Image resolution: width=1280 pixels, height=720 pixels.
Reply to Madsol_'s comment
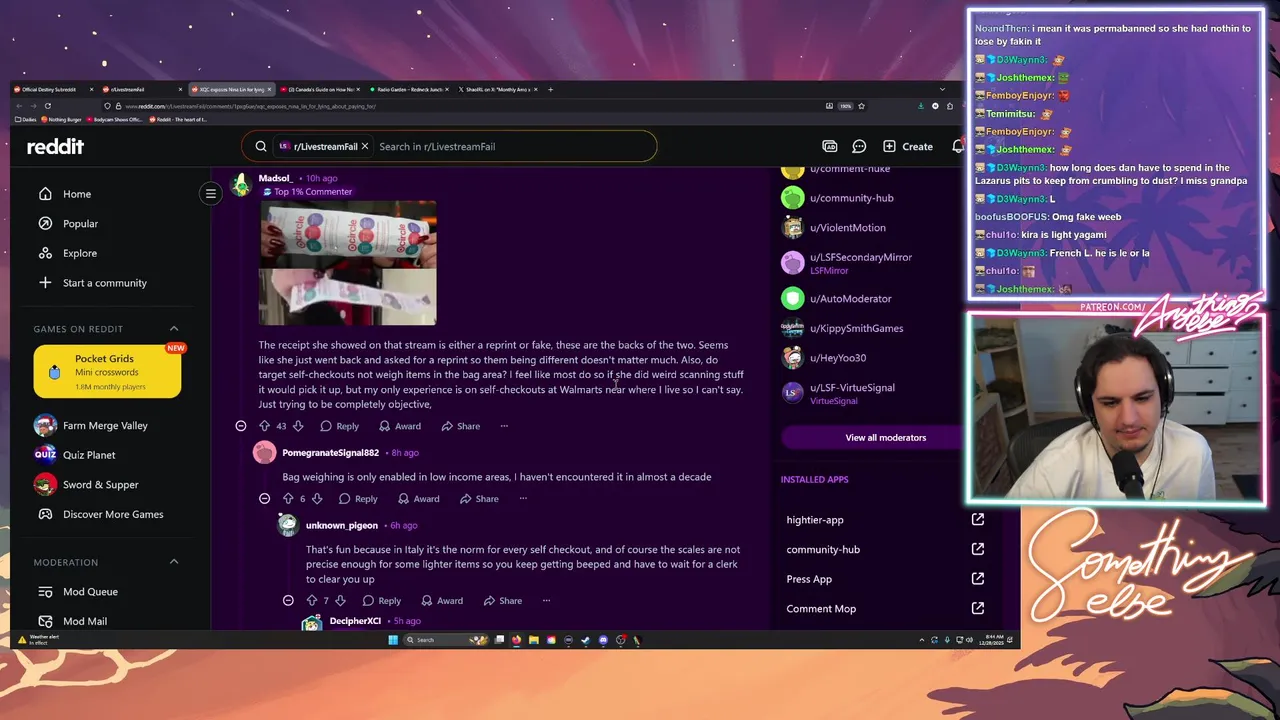point(339,426)
